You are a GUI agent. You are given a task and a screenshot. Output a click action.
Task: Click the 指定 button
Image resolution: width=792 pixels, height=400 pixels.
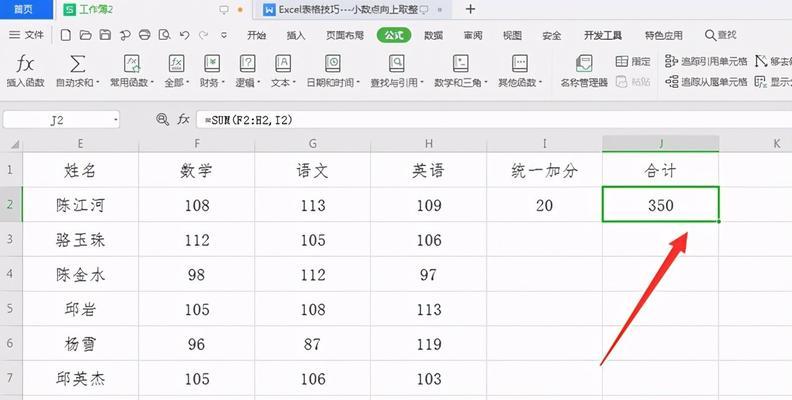coord(633,61)
